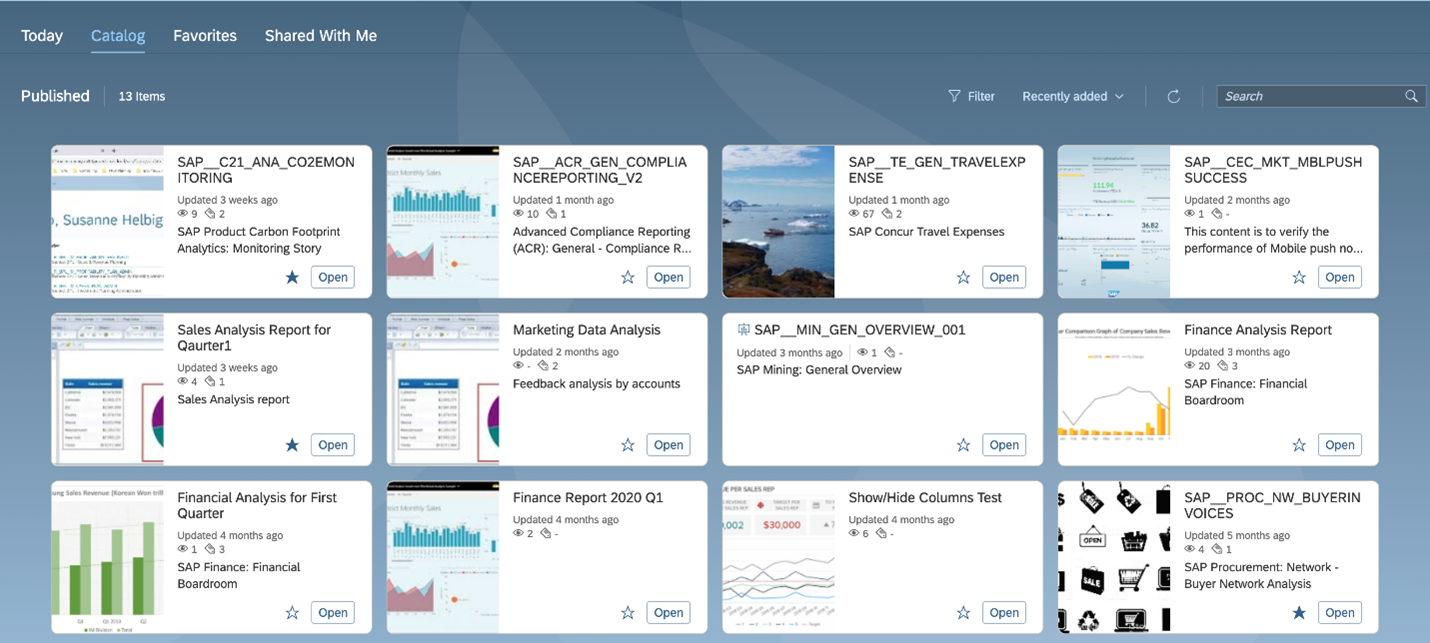Click 'Feedback analysis by accounts' description

coord(596,384)
